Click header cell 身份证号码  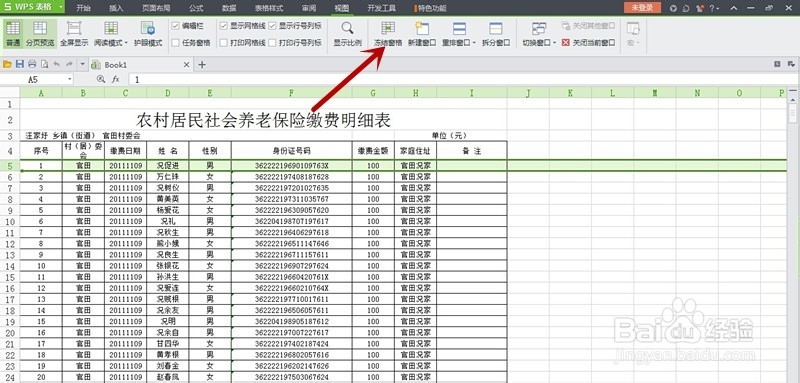[x=291, y=151]
